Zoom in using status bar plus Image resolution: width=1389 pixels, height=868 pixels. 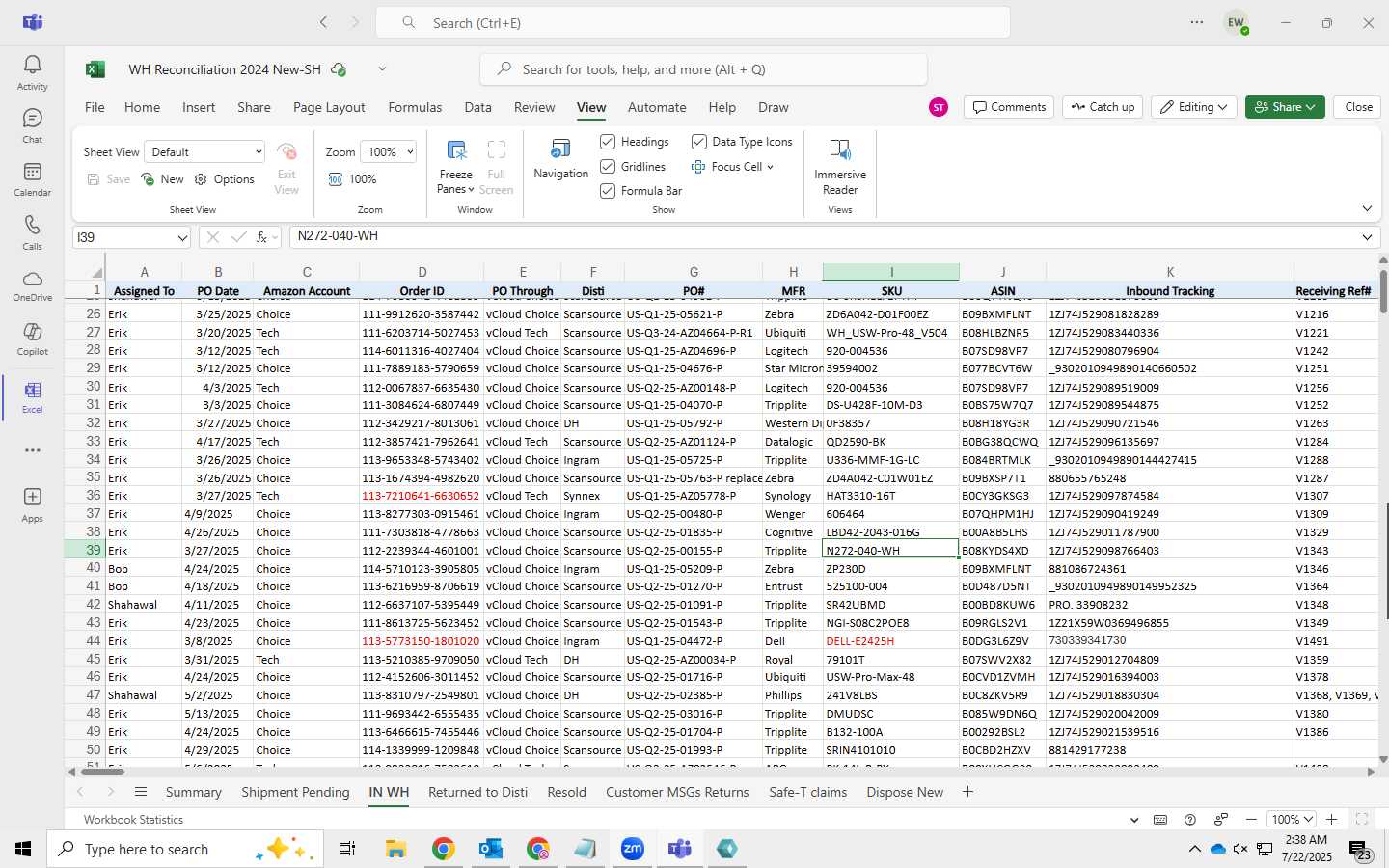point(1332,819)
